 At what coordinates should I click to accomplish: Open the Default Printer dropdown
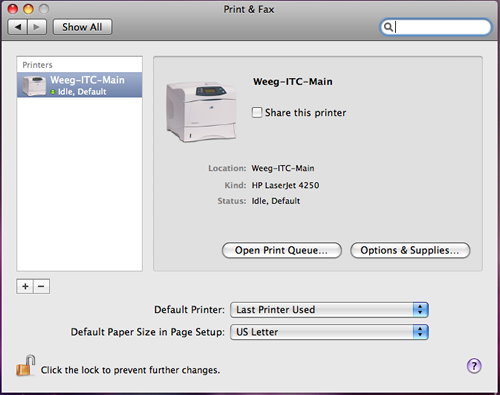tap(329, 310)
